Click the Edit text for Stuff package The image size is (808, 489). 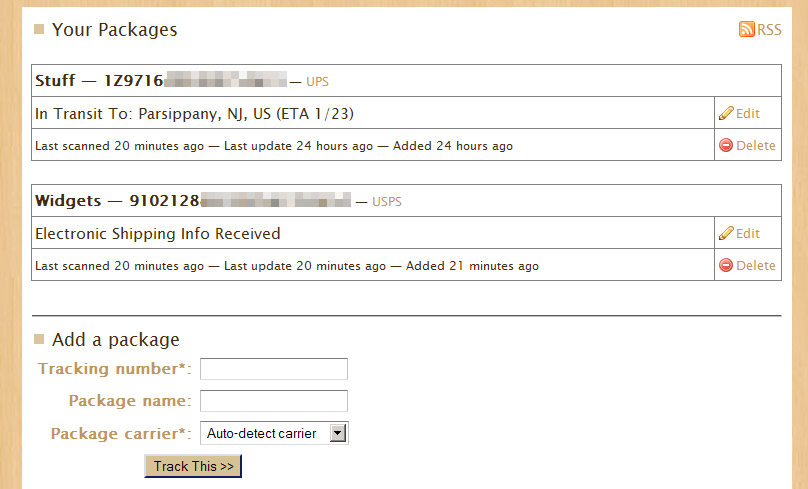click(748, 113)
